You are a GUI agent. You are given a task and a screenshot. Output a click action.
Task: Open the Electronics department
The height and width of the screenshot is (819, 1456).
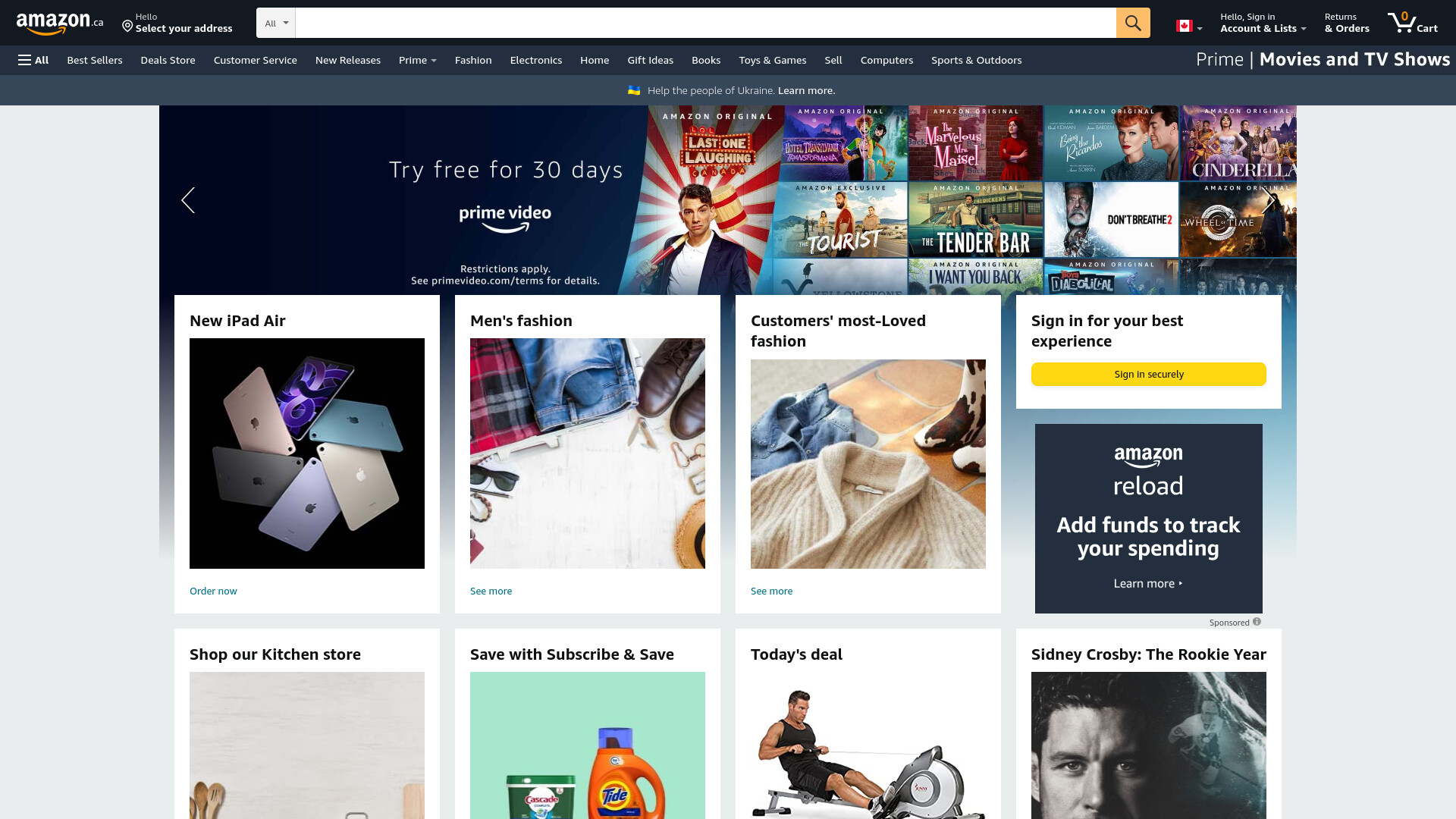[x=536, y=60]
